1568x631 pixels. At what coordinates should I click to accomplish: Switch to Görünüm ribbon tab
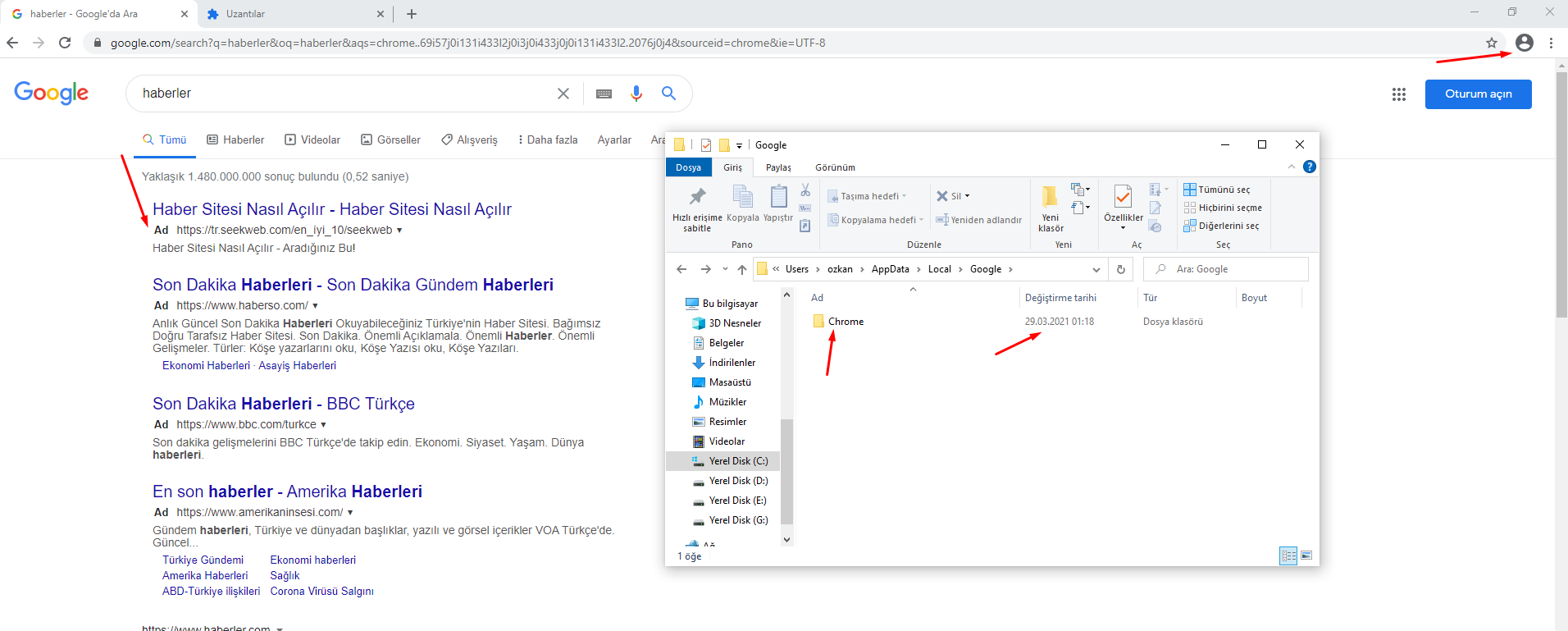point(835,167)
